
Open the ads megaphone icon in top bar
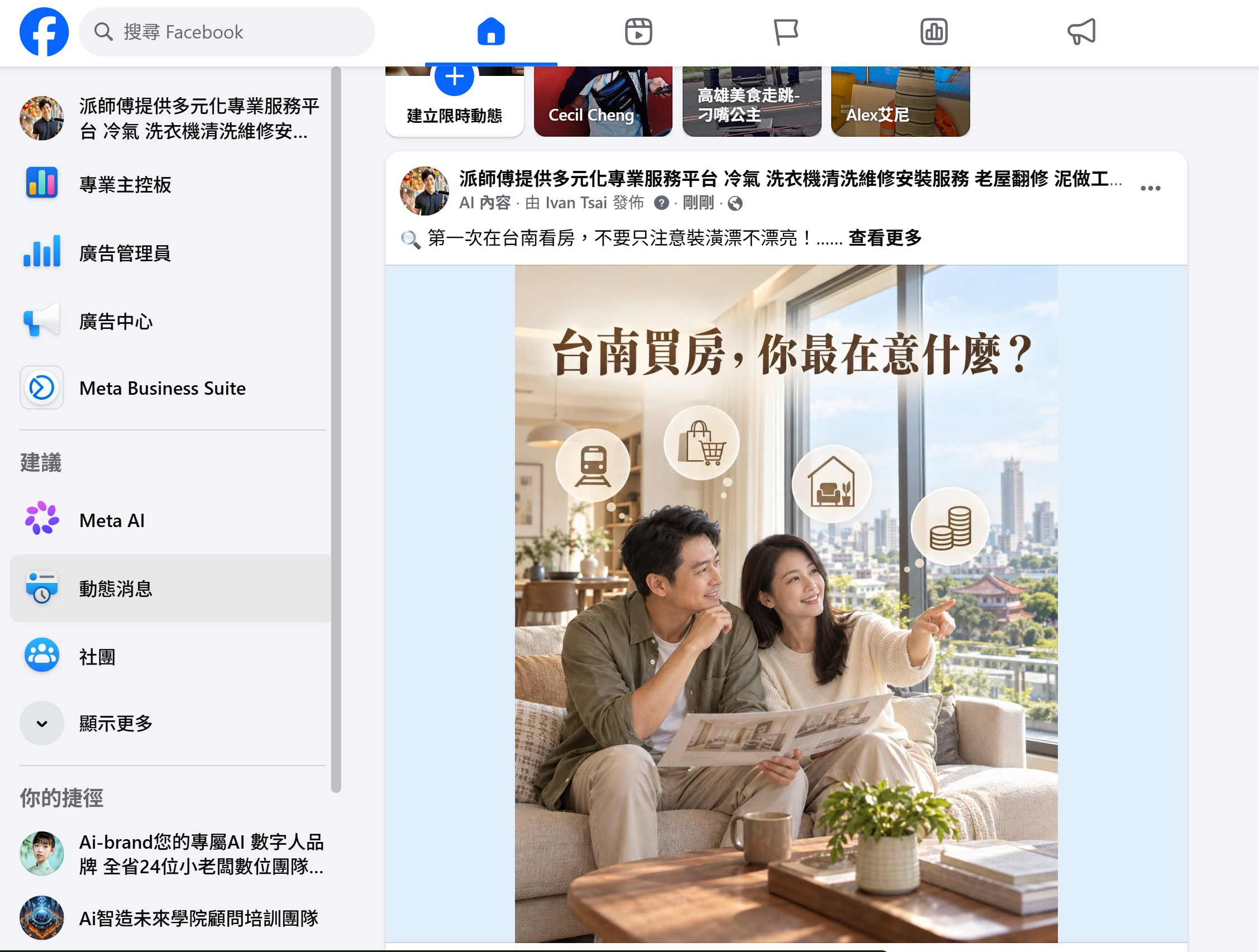pos(1081,32)
